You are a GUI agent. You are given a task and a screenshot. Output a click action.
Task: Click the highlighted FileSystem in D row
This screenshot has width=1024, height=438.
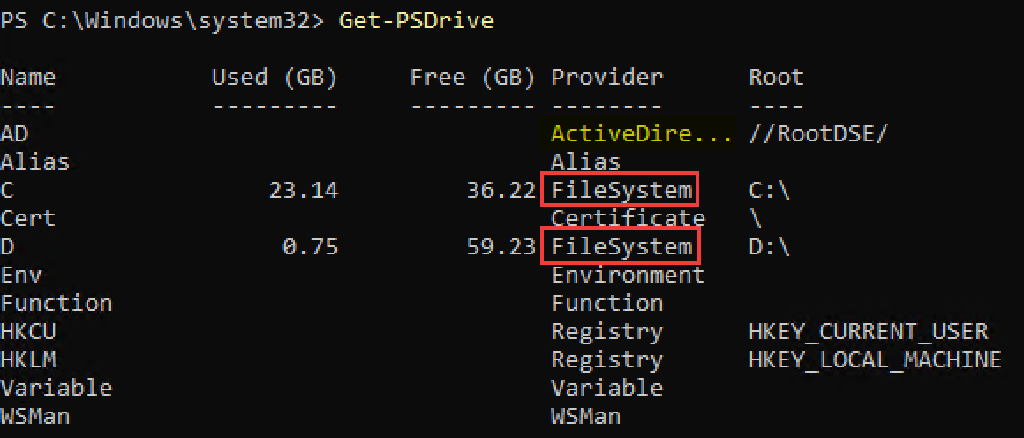tap(620, 246)
